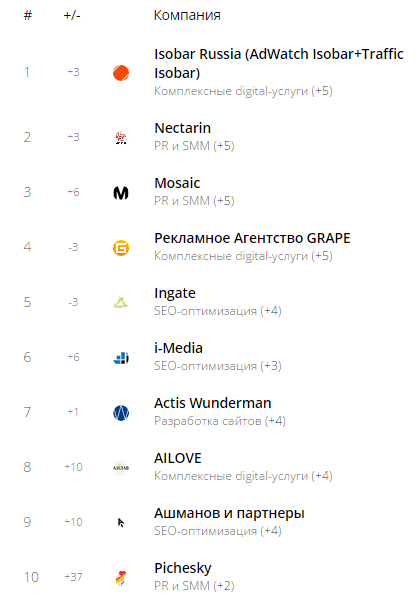Click the red Isobar Russia logo icon
This screenshot has height=608, width=420.
tap(121, 73)
